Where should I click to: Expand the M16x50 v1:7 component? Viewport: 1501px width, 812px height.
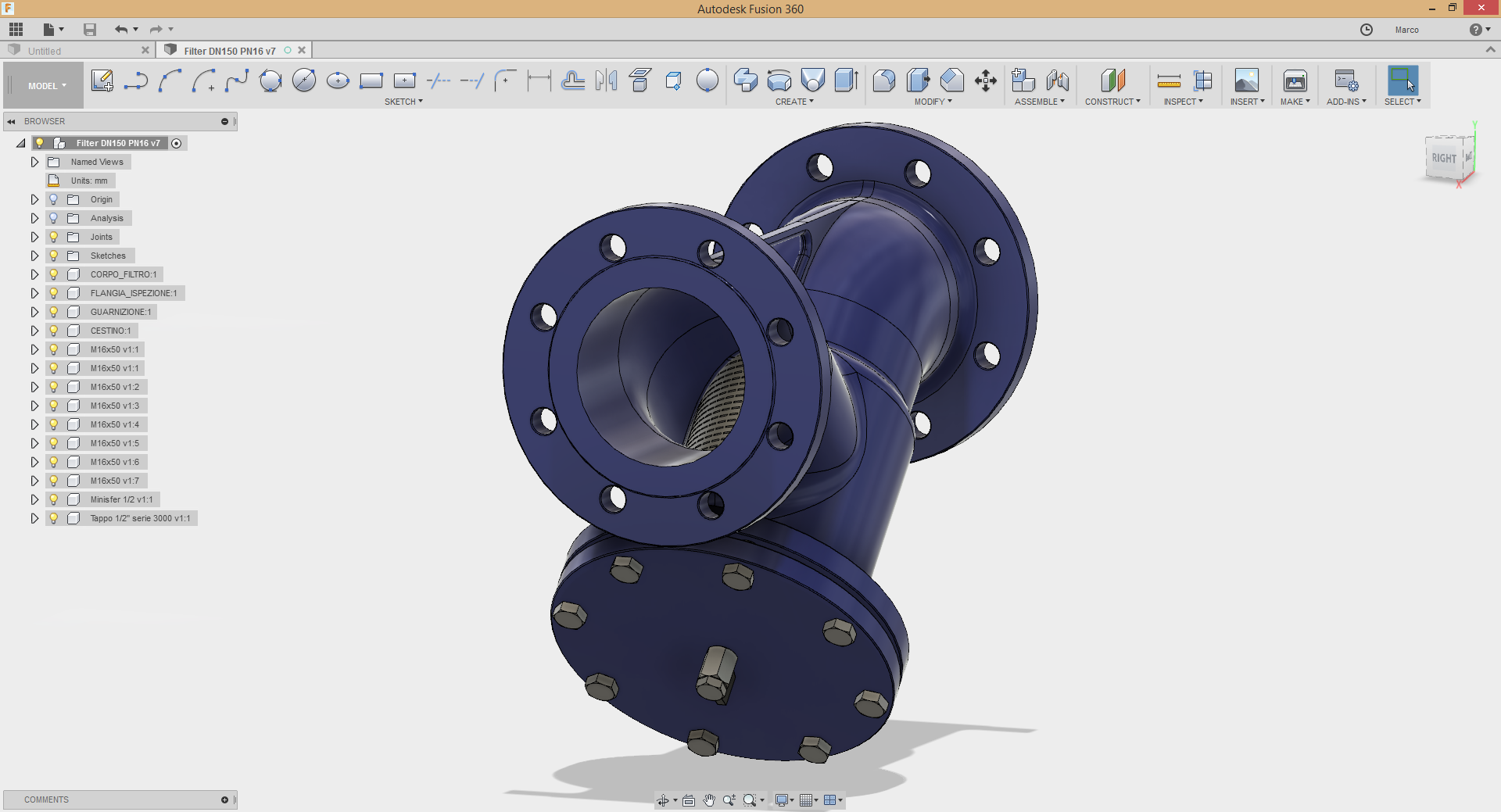pos(34,481)
